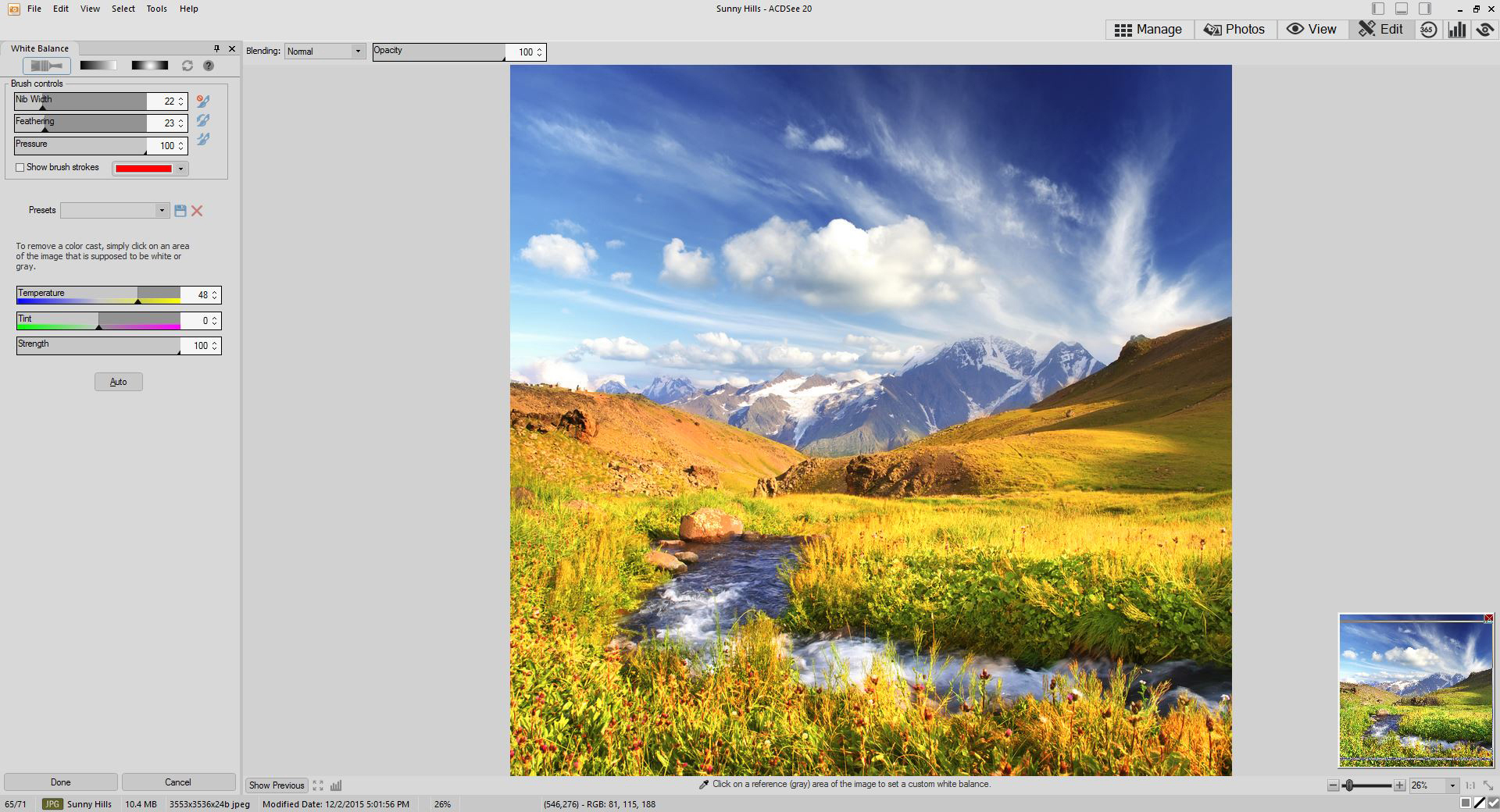Cancel the White Balance edit
Image resolution: width=1500 pixels, height=812 pixels.
(x=178, y=782)
